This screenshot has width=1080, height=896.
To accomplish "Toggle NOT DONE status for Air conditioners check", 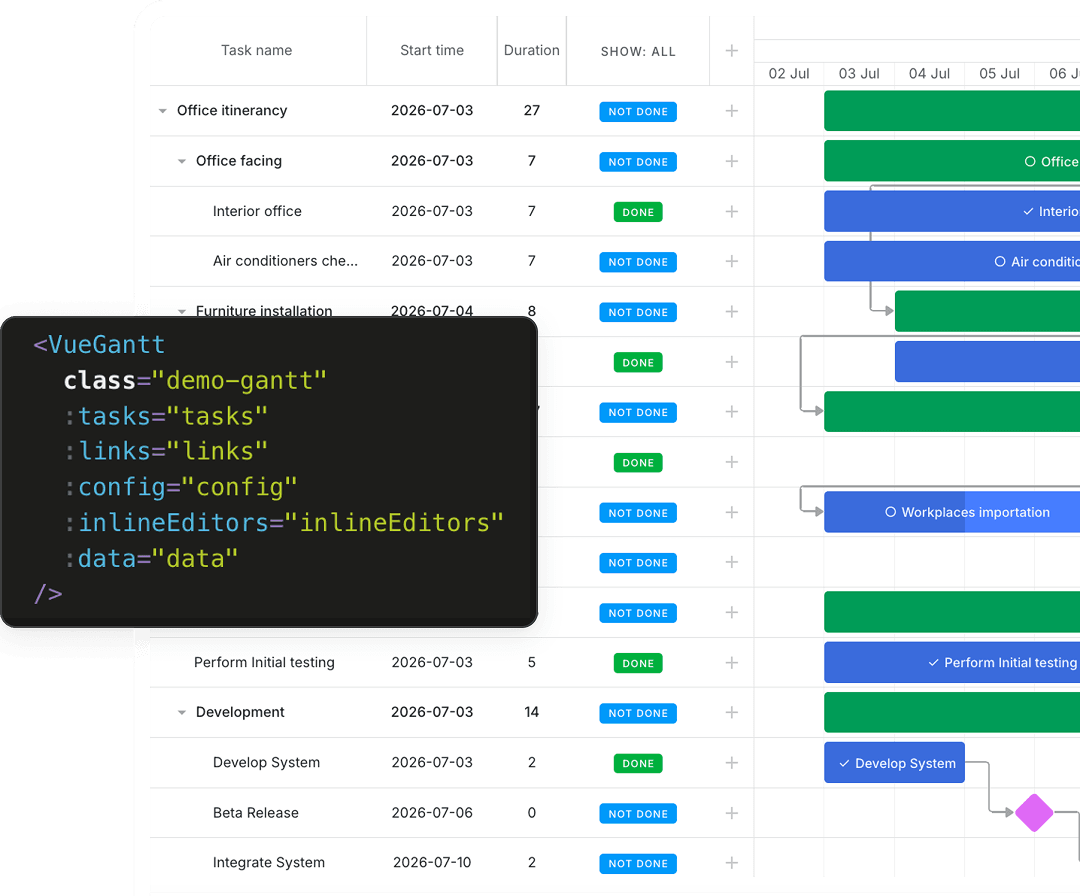I will (638, 262).
